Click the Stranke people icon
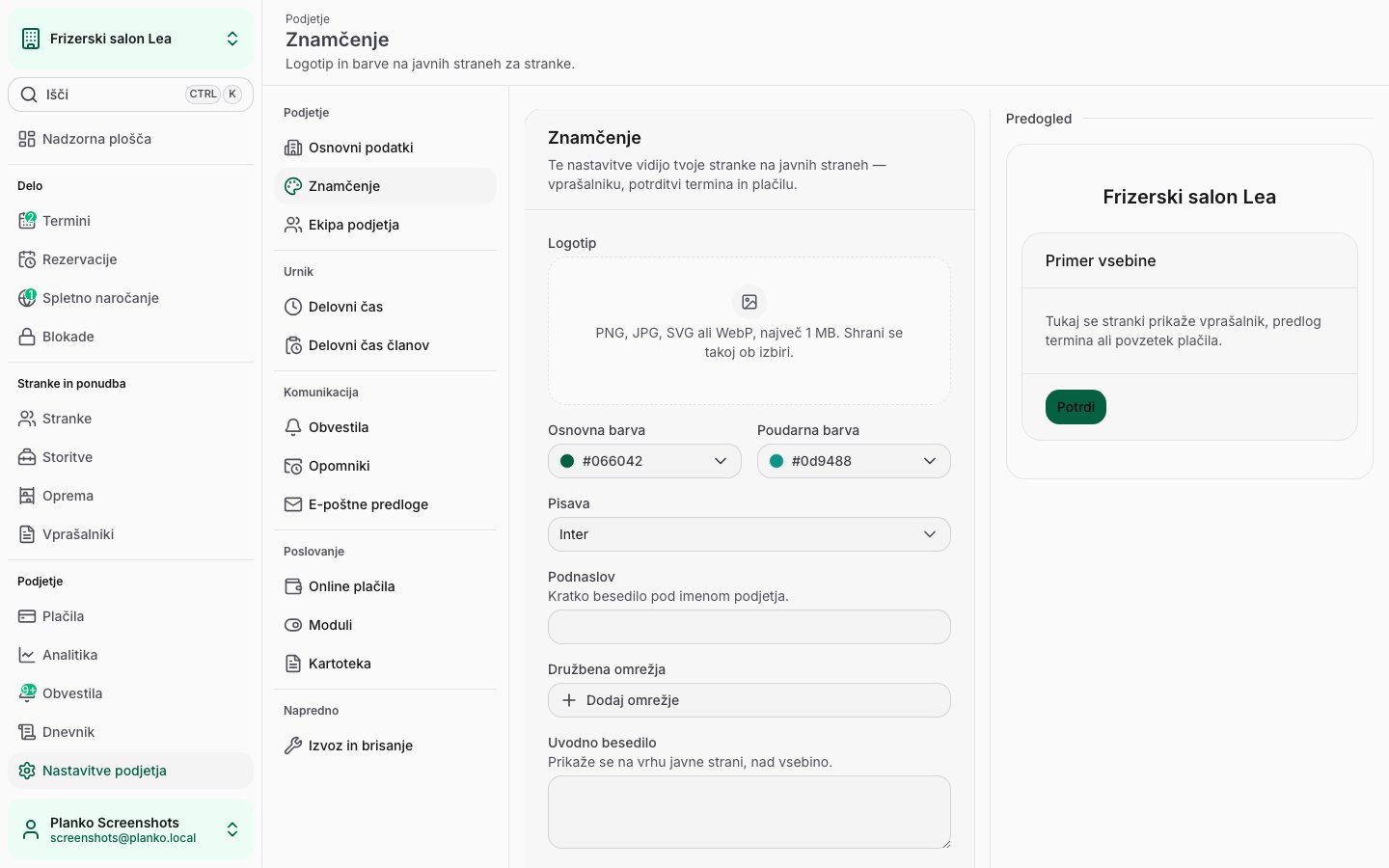 (x=27, y=419)
